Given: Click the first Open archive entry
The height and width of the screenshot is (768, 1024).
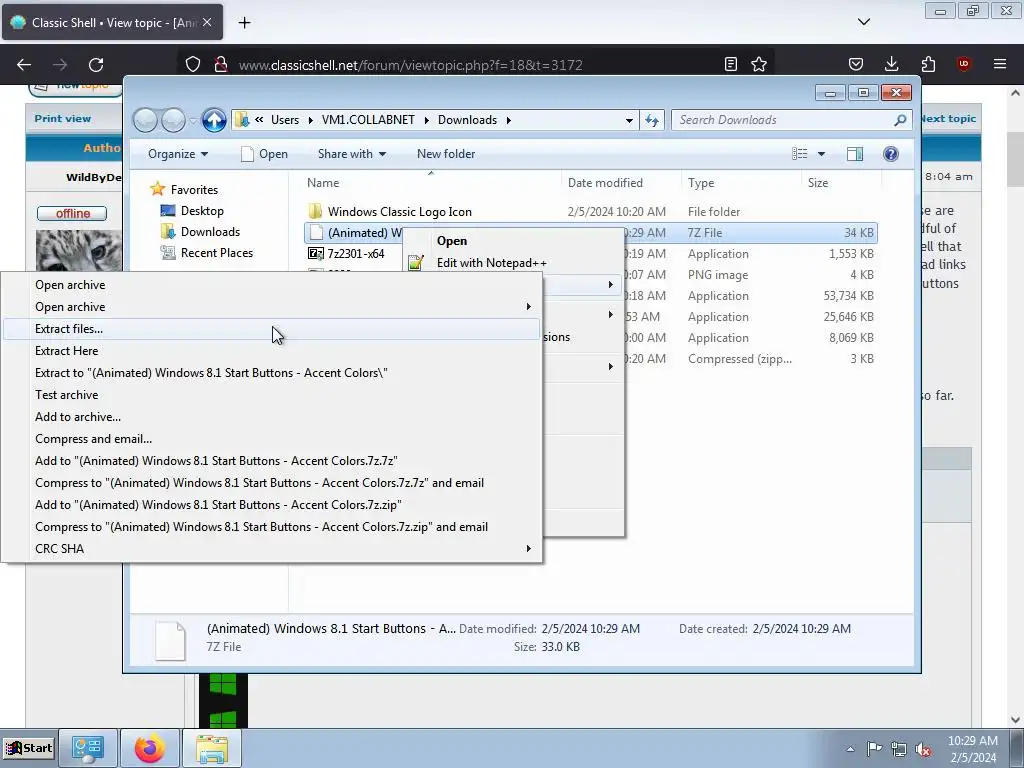Looking at the screenshot, I should tap(271, 285).
